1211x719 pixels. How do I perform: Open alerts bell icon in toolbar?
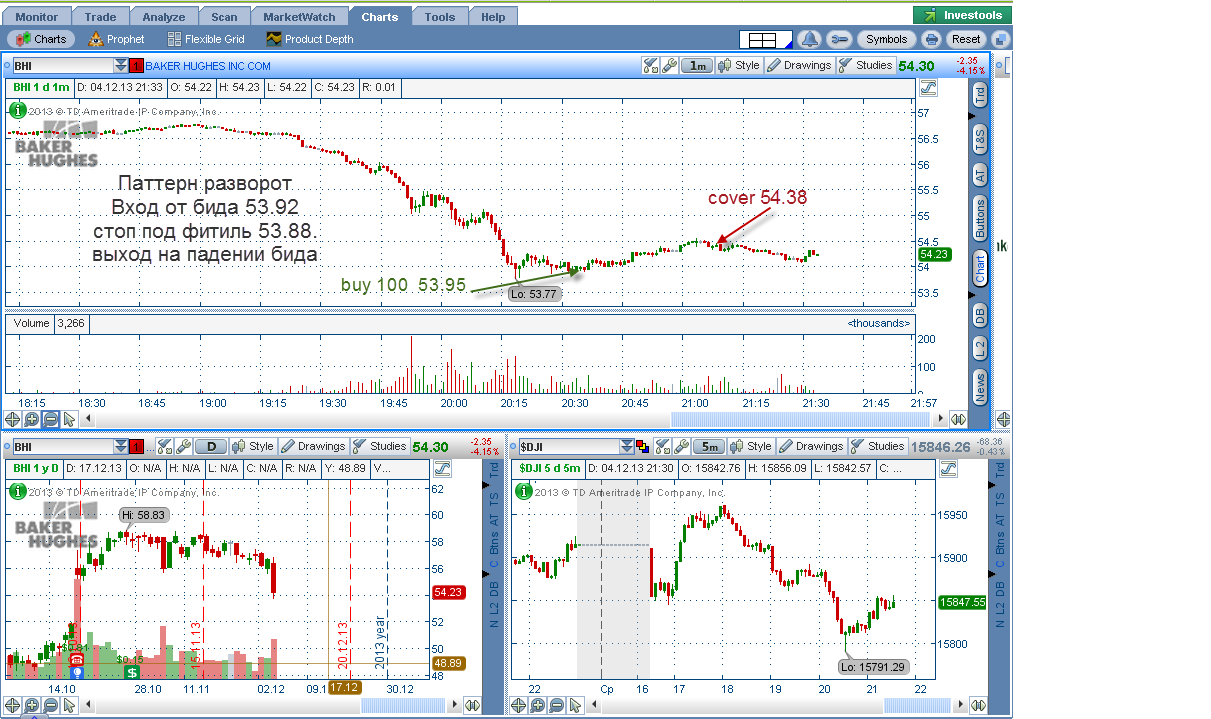pos(810,39)
